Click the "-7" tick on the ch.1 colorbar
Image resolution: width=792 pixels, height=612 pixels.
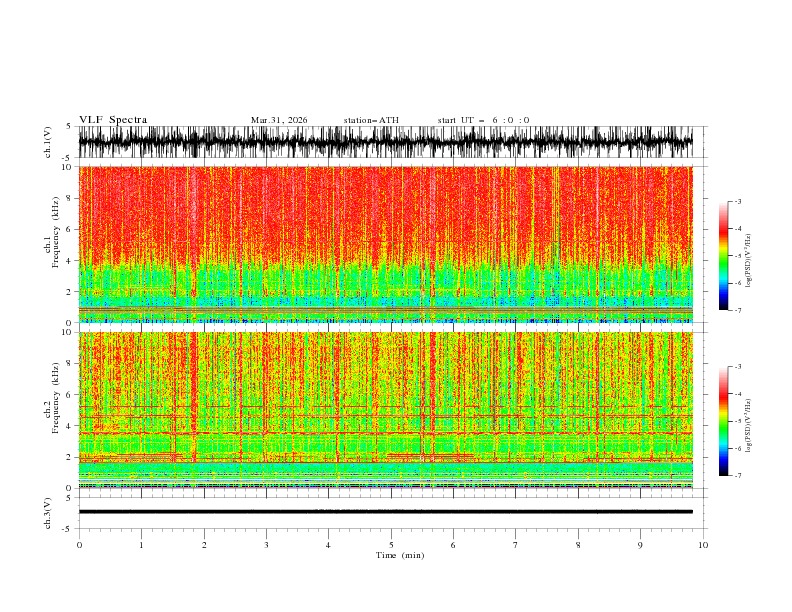coord(737,310)
